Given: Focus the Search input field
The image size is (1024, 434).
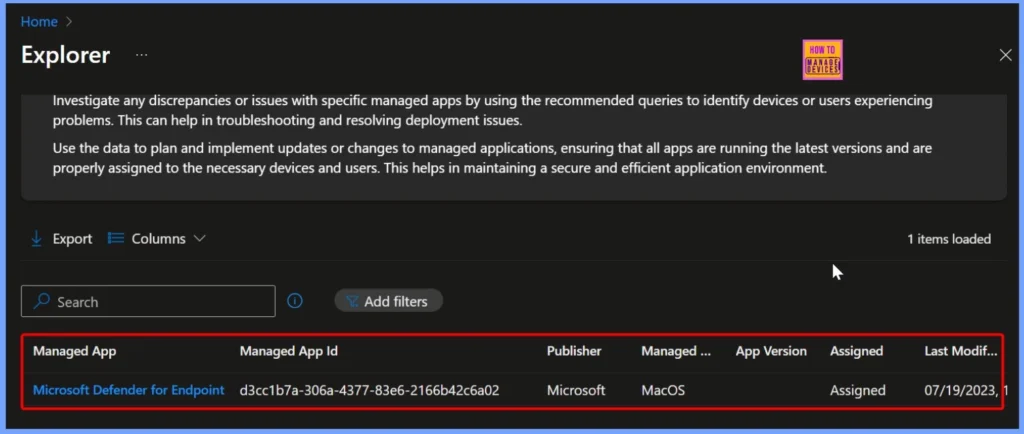Looking at the screenshot, I should pyautogui.click(x=148, y=302).
